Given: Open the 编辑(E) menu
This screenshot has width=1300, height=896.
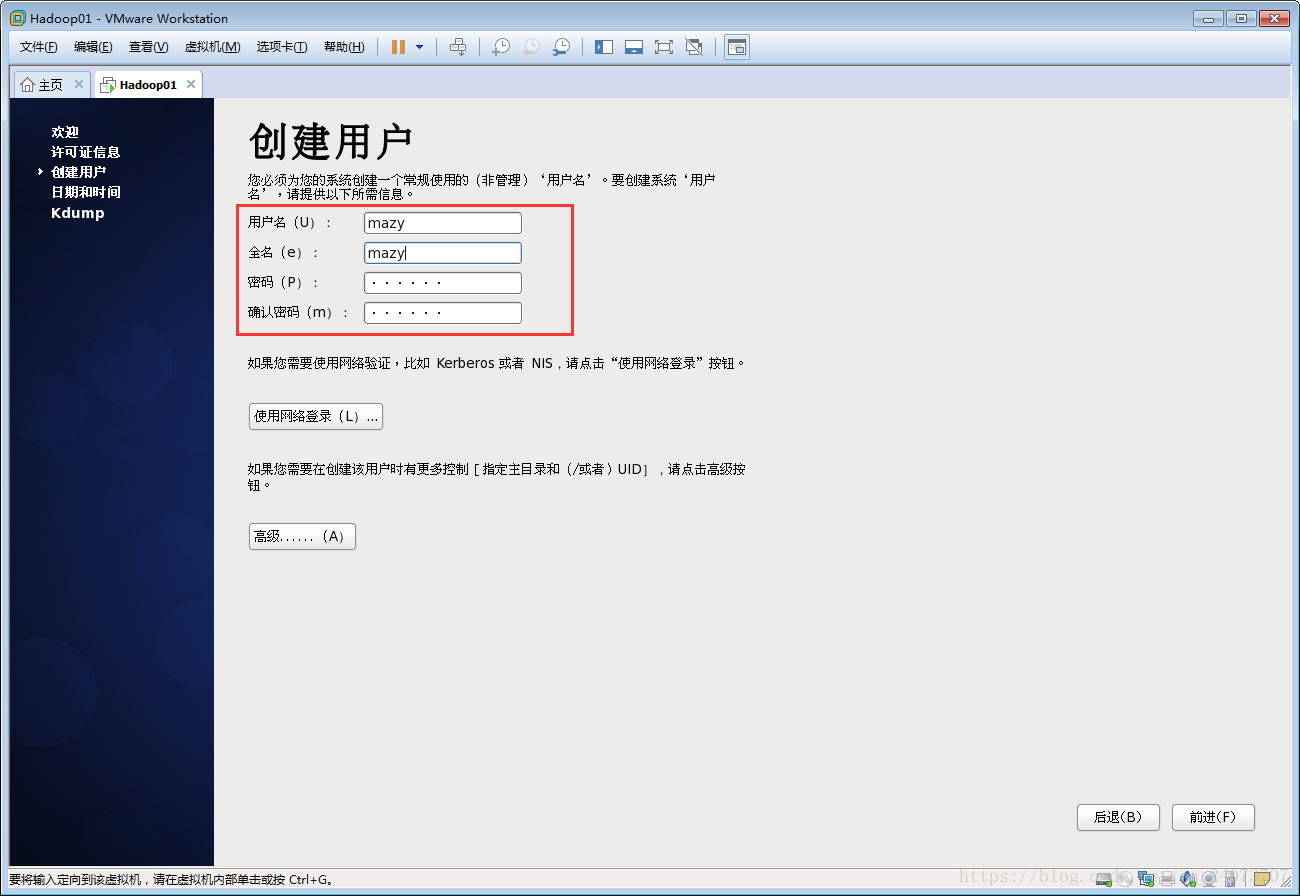Looking at the screenshot, I should (x=93, y=47).
